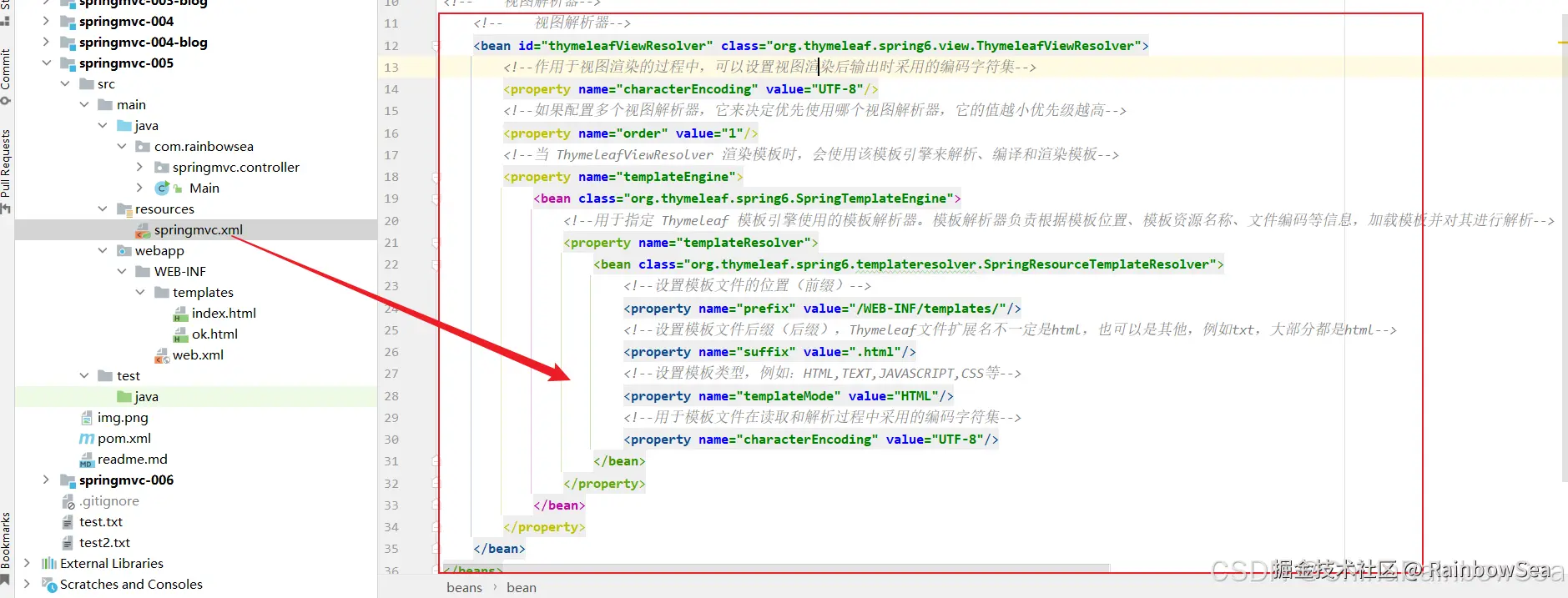
Task: Fold SpringTemplateEngine bean at line 19
Action: click(x=436, y=198)
